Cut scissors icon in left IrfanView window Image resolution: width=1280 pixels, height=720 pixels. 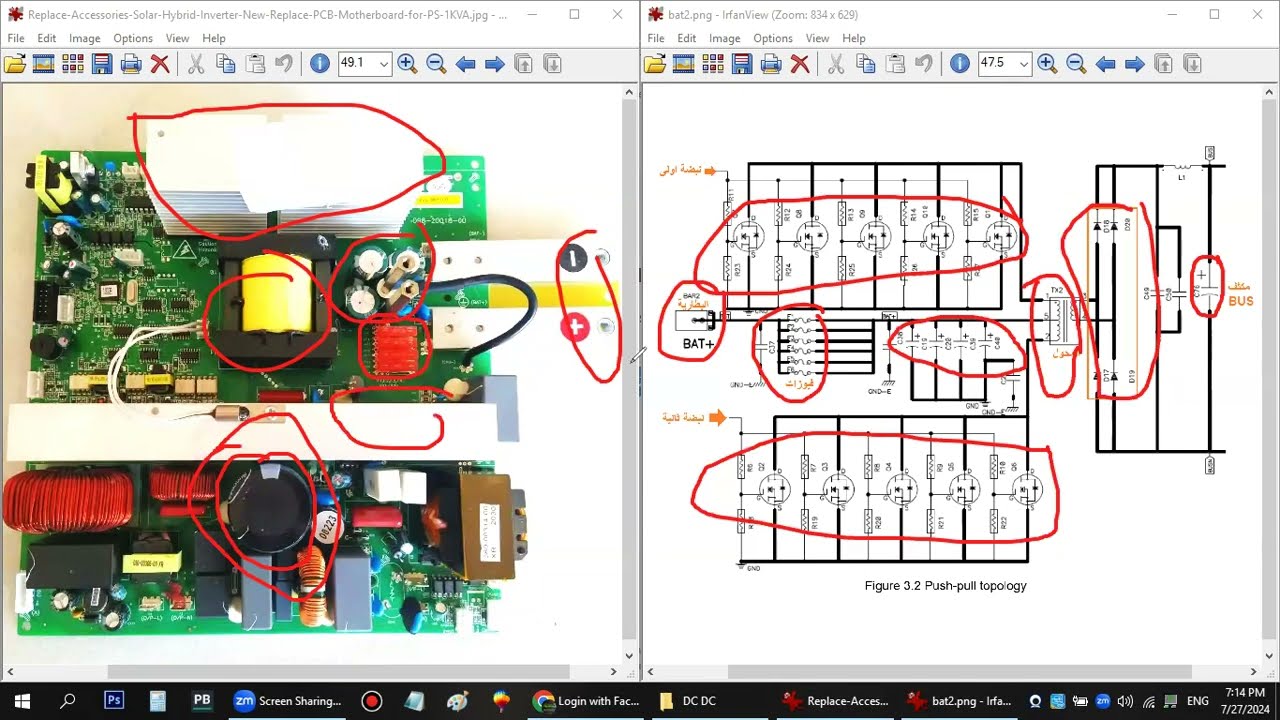tap(196, 64)
